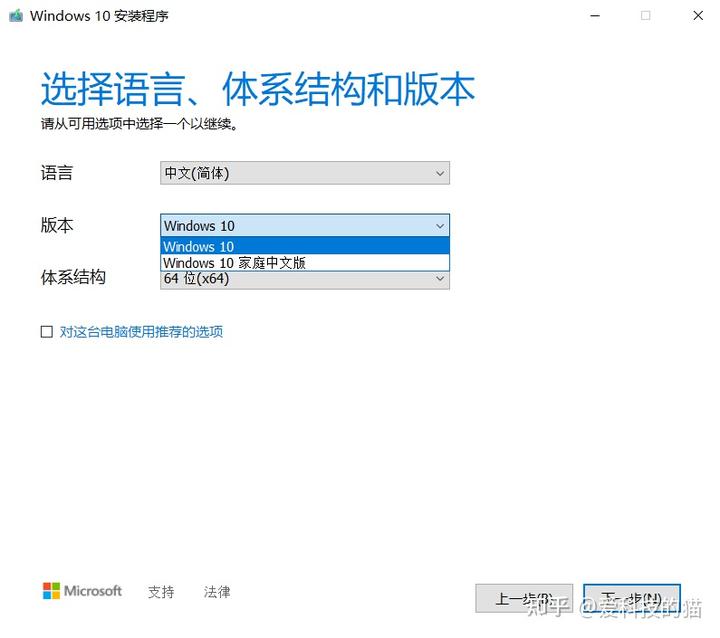Click the instruction text 请从可用选项中选择一个以继续

(139, 124)
